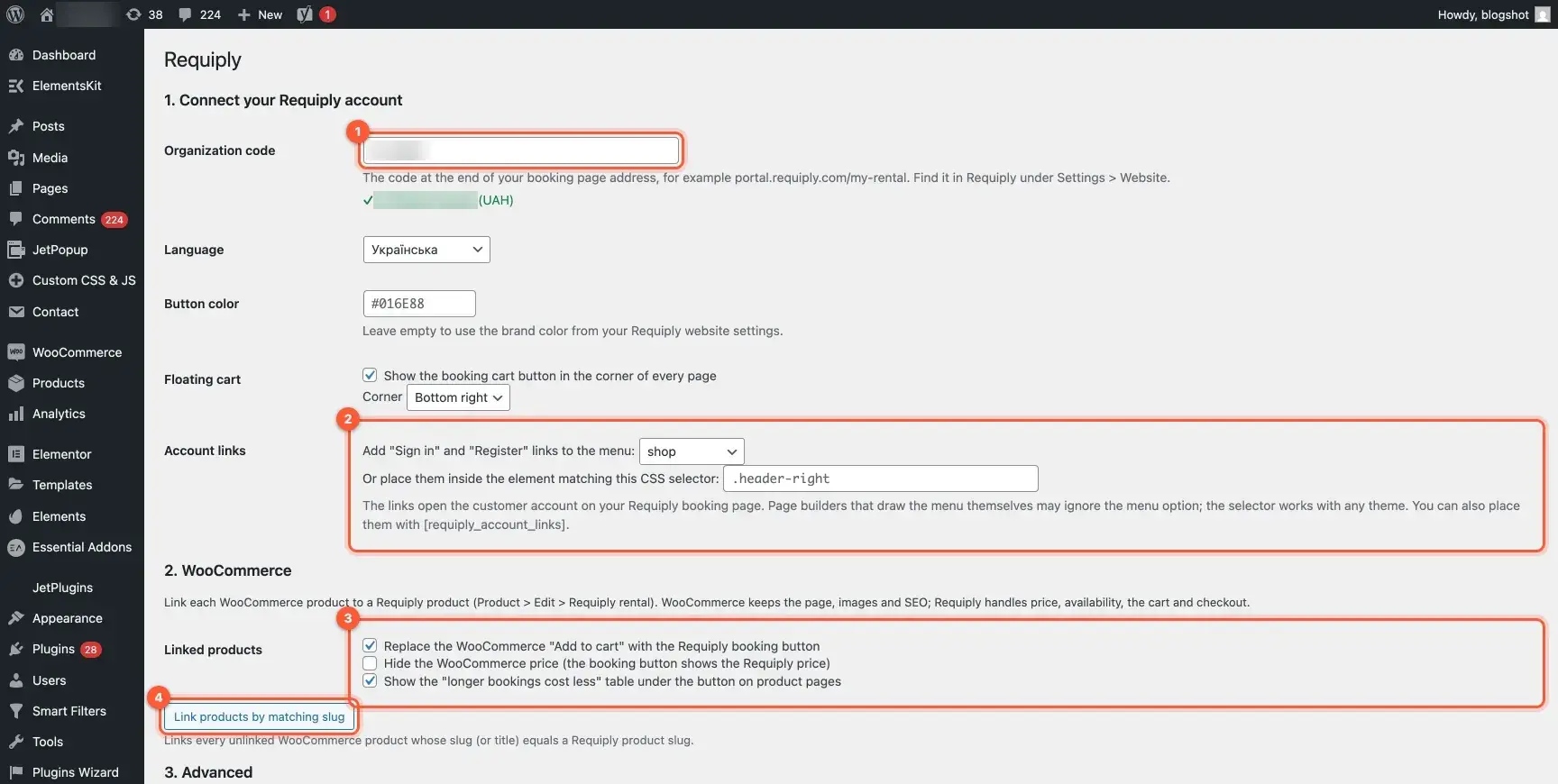The height and width of the screenshot is (784, 1558).
Task: Click the JetPopup sidebar icon
Action: click(16, 250)
